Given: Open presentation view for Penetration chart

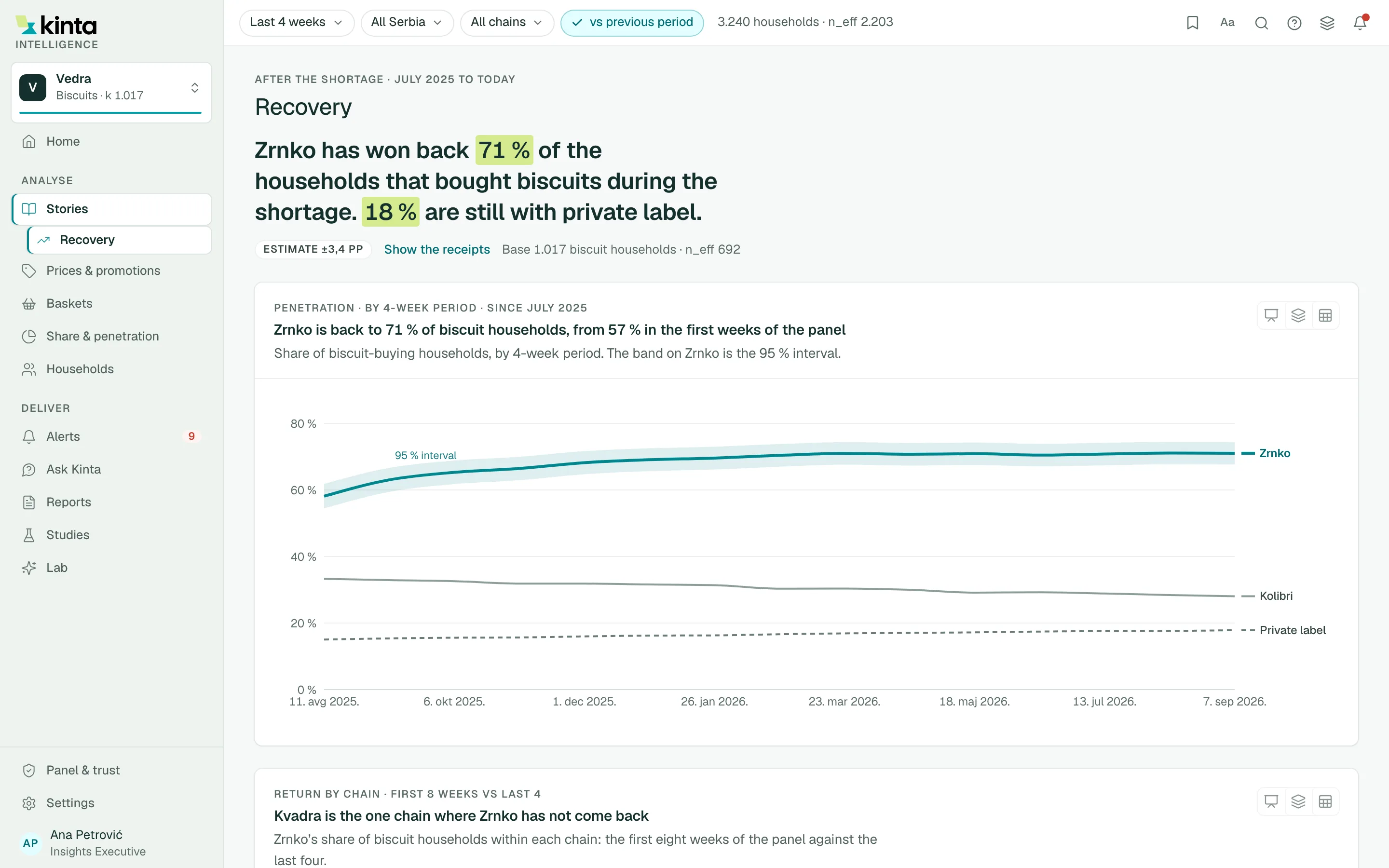Looking at the screenshot, I should tap(1271, 315).
